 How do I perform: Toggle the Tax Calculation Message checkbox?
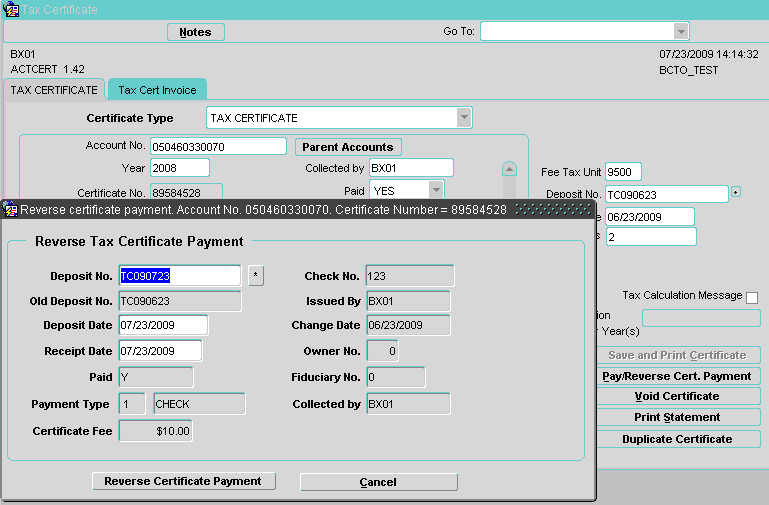[752, 297]
